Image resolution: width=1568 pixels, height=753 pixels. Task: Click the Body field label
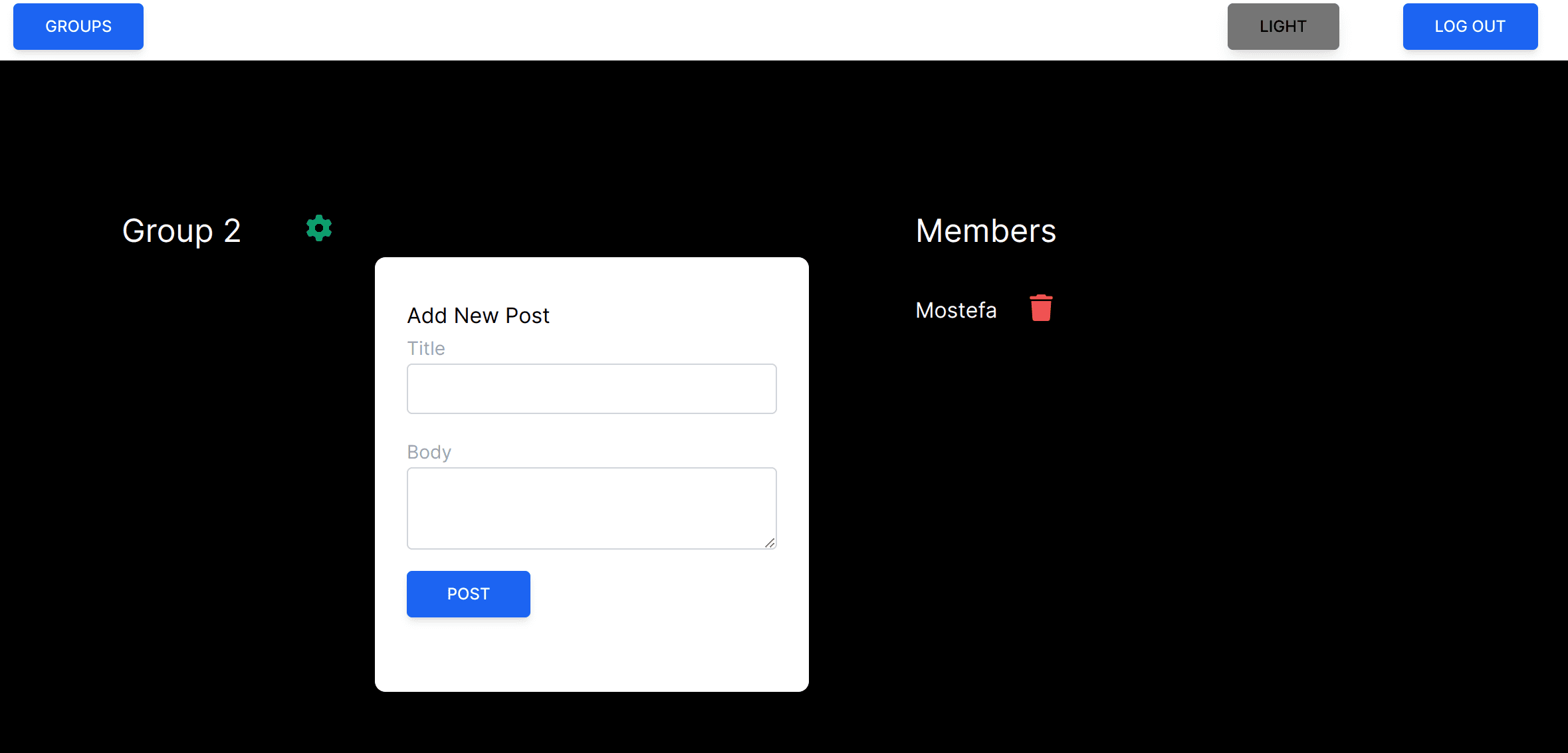tap(429, 452)
